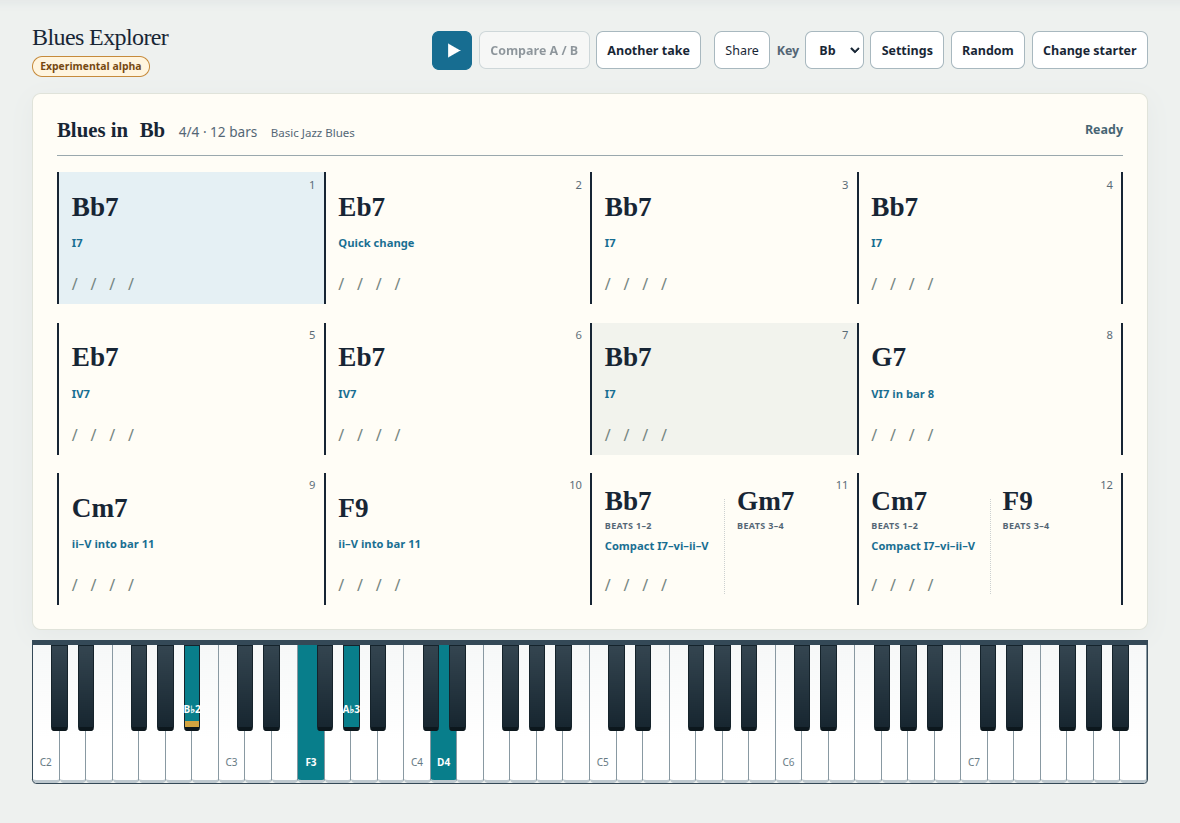Click Cm7 chord in bar 12
Screen dimensions: 1180x823
(x=899, y=501)
